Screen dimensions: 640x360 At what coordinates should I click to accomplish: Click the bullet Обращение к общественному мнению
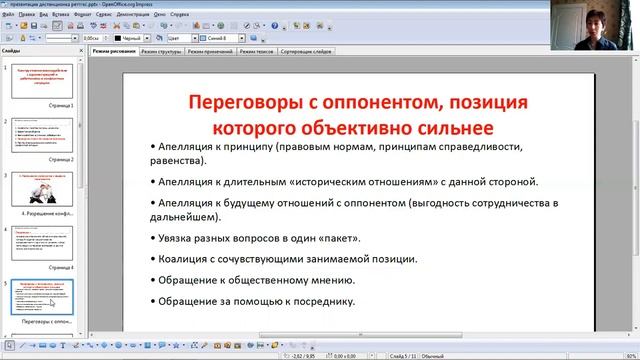point(252,280)
